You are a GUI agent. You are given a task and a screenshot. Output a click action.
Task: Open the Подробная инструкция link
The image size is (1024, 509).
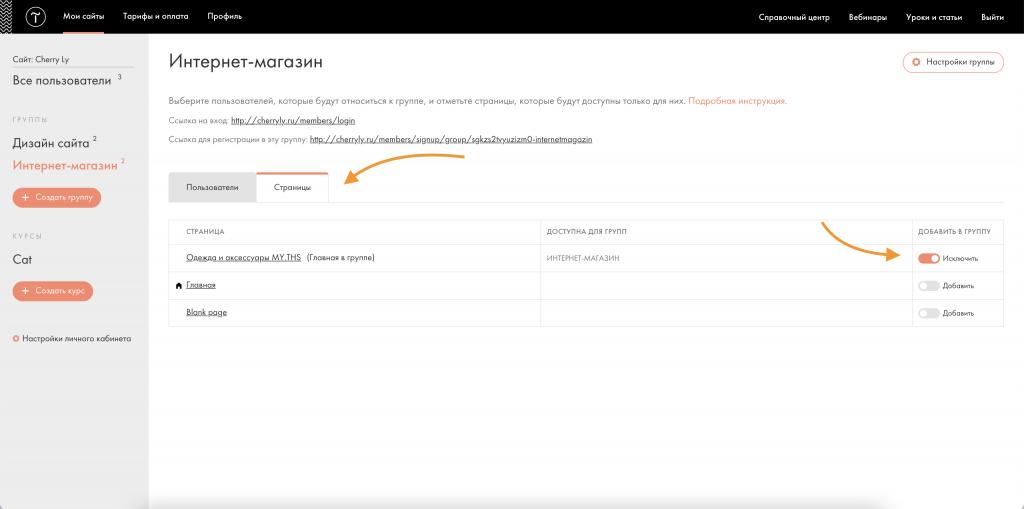point(737,101)
